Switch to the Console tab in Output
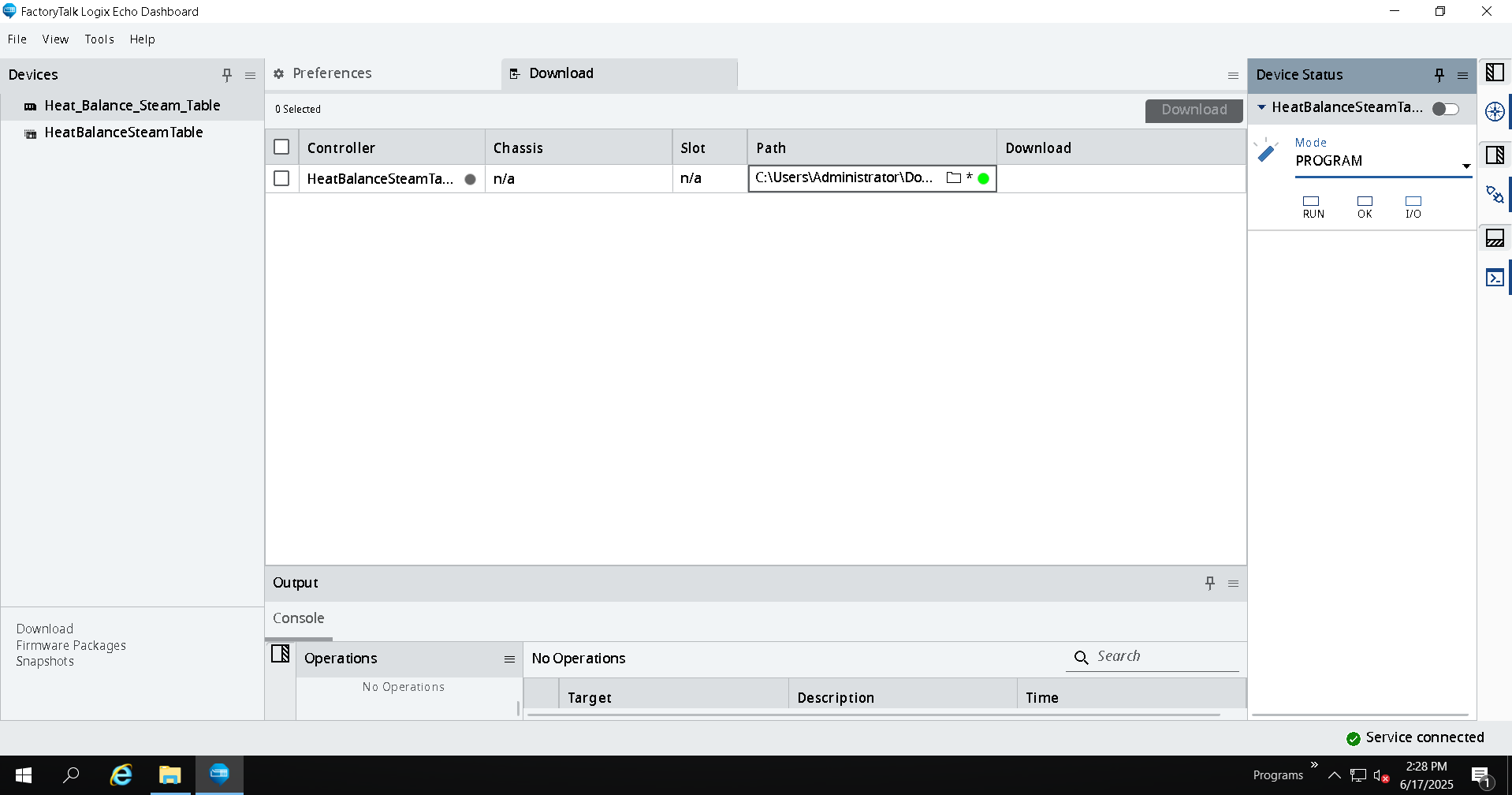Viewport: 1512px width, 795px height. coord(298,618)
